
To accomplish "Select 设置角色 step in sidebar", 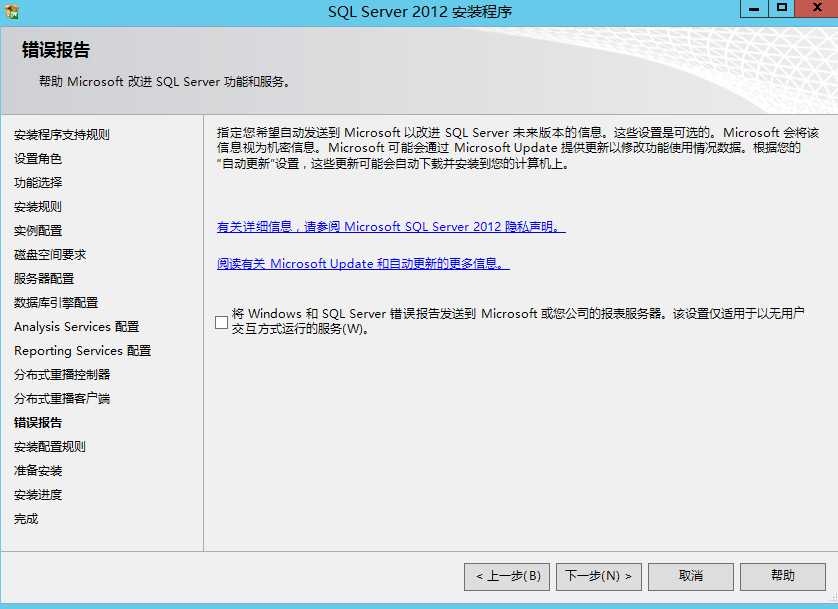I will (38, 159).
